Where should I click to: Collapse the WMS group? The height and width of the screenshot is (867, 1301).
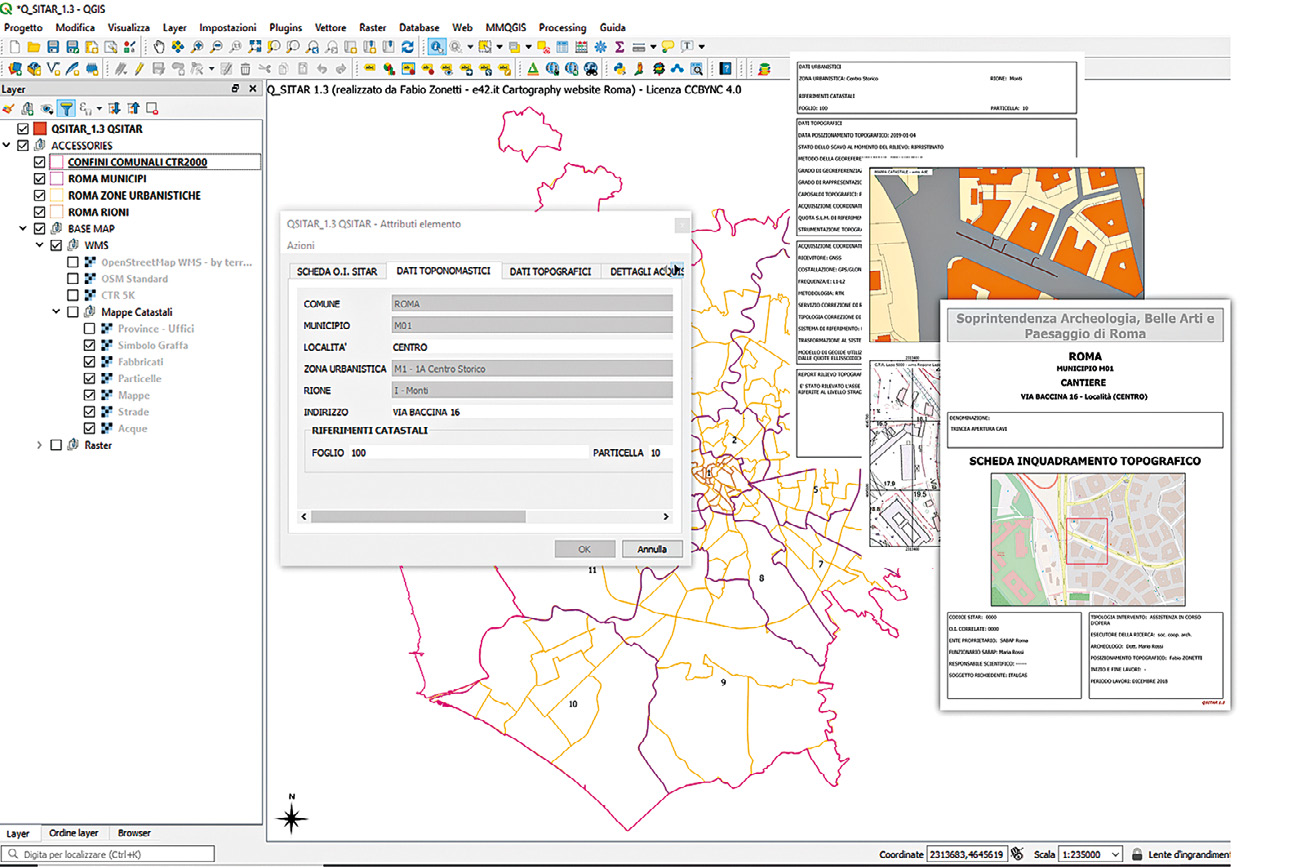tap(40, 245)
